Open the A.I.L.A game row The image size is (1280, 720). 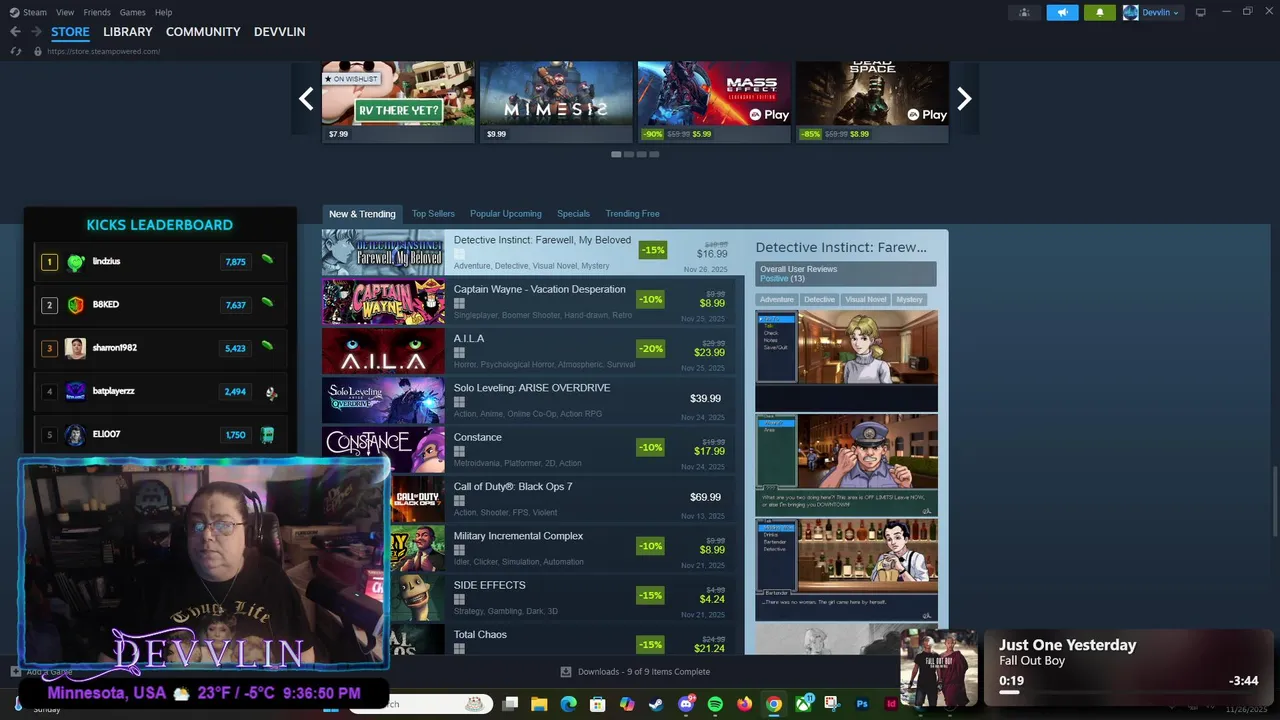[529, 350]
